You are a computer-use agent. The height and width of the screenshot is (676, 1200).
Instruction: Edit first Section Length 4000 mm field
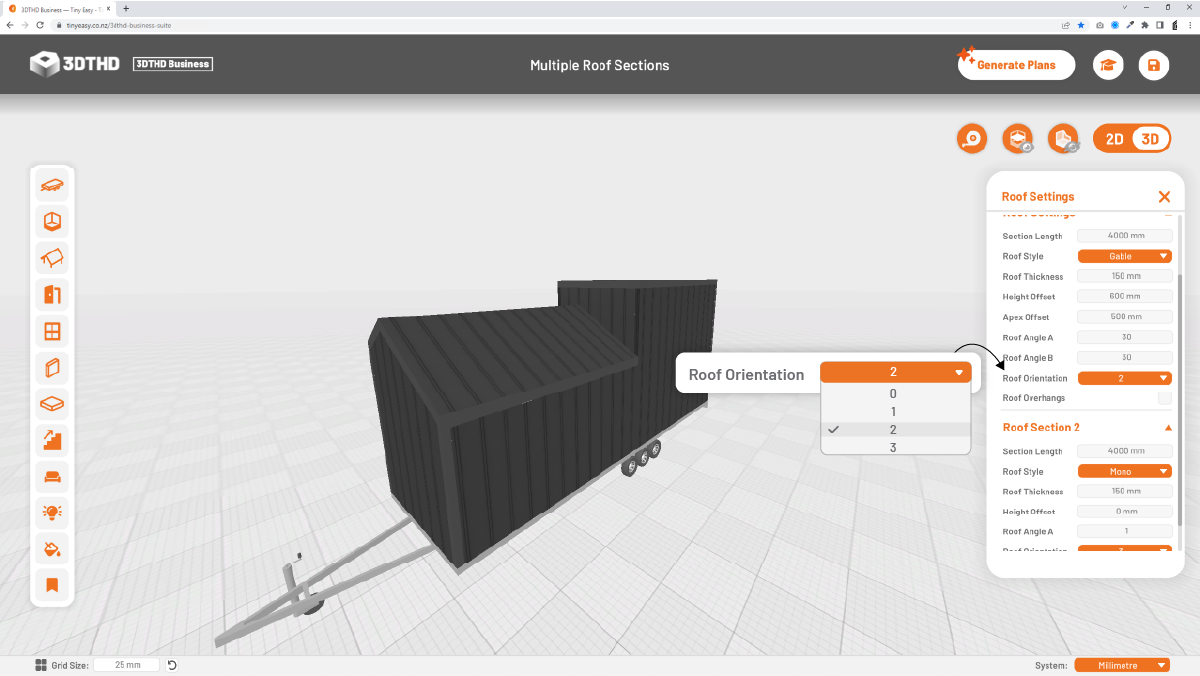click(1125, 236)
